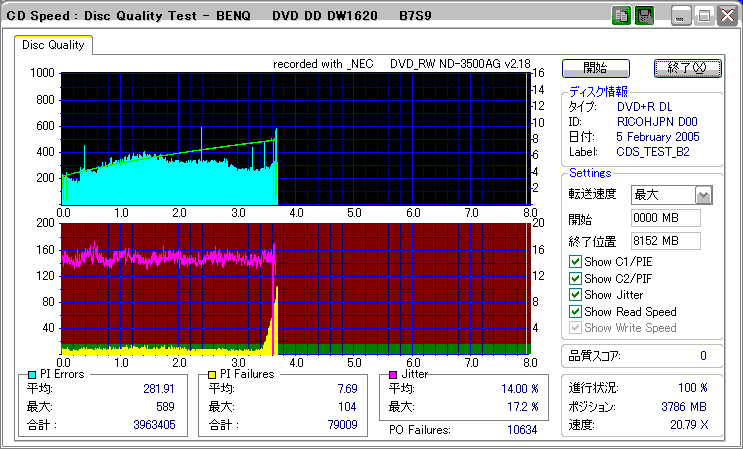Viewport: 743px width, 449px height.
Task: Click the 終了(X) exit button
Action: [688, 68]
